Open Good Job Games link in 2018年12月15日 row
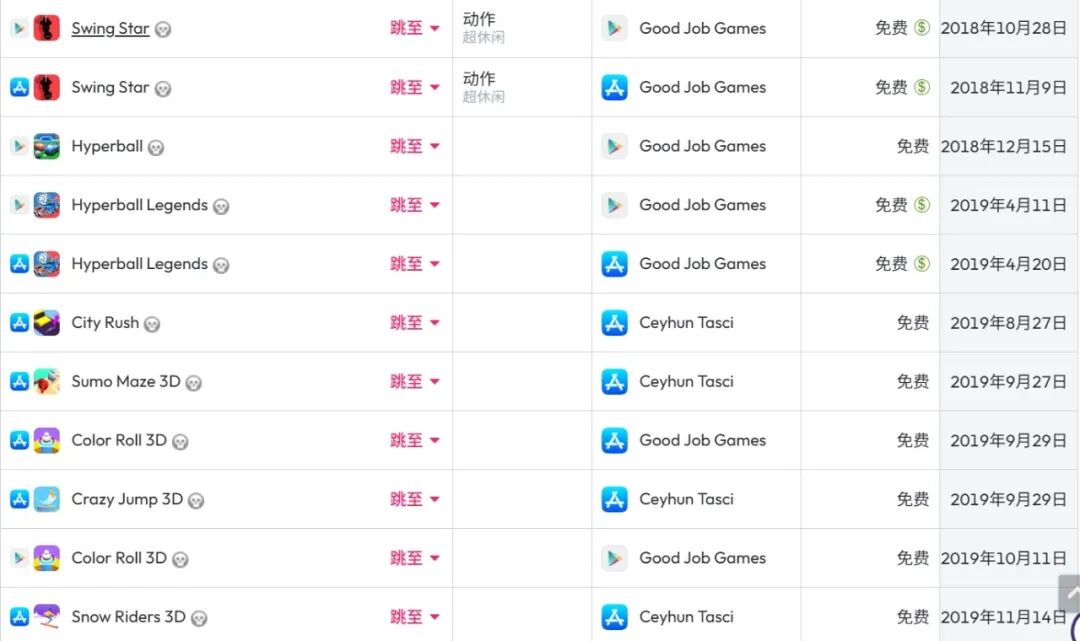Image resolution: width=1080 pixels, height=641 pixels. pos(703,146)
